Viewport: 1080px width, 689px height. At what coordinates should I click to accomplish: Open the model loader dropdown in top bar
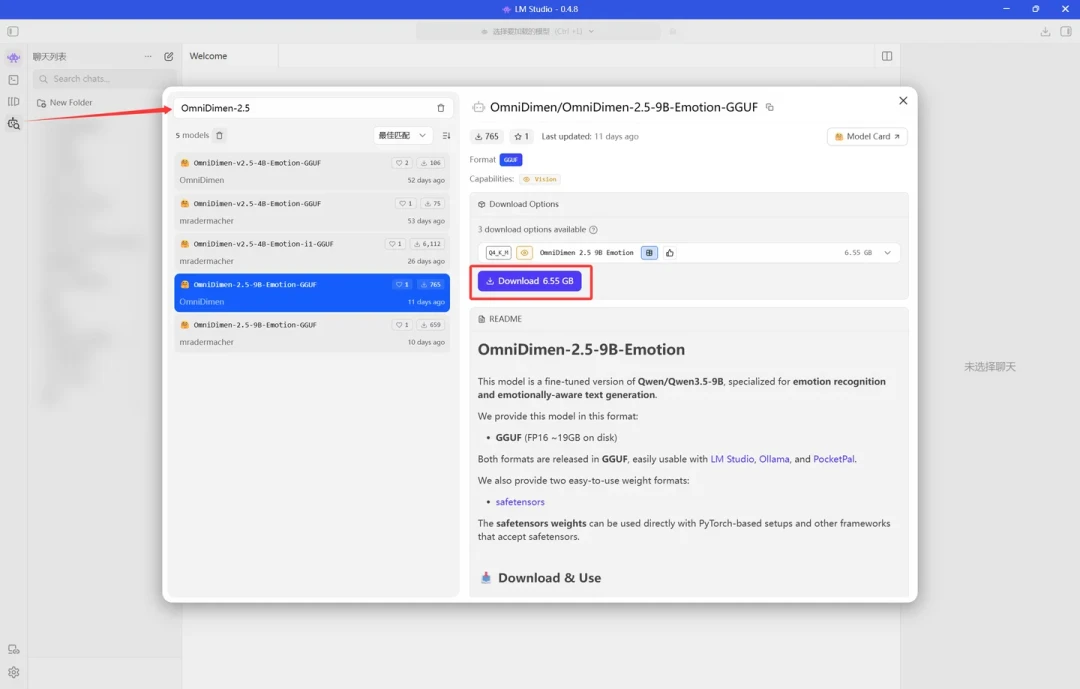[x=538, y=32]
